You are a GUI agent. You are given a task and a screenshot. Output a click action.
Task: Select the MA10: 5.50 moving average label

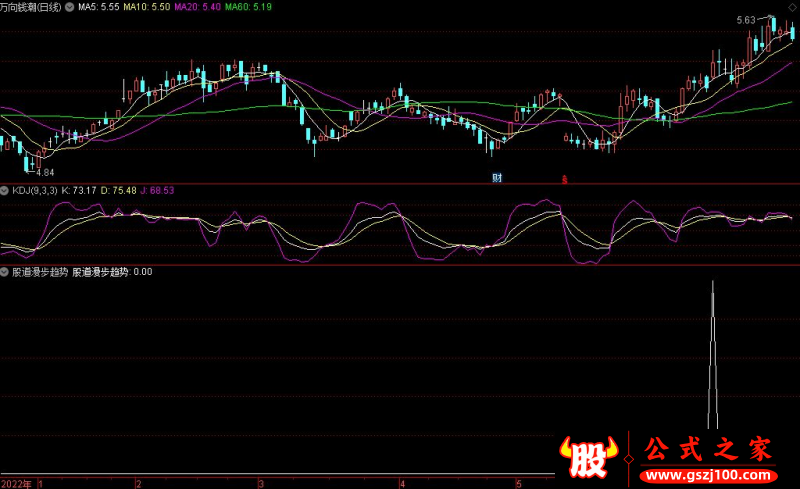(x=147, y=7)
